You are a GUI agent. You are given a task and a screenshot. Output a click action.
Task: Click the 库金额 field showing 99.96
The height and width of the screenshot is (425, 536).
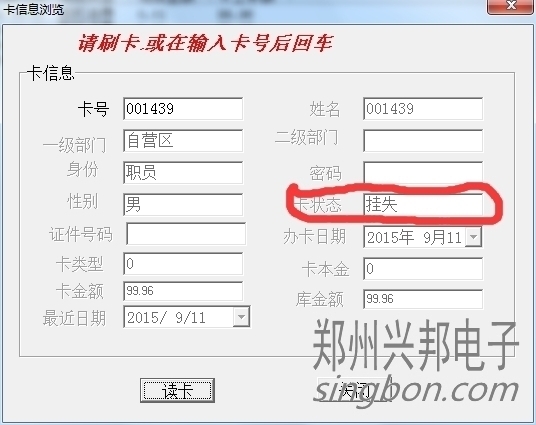tap(423, 299)
